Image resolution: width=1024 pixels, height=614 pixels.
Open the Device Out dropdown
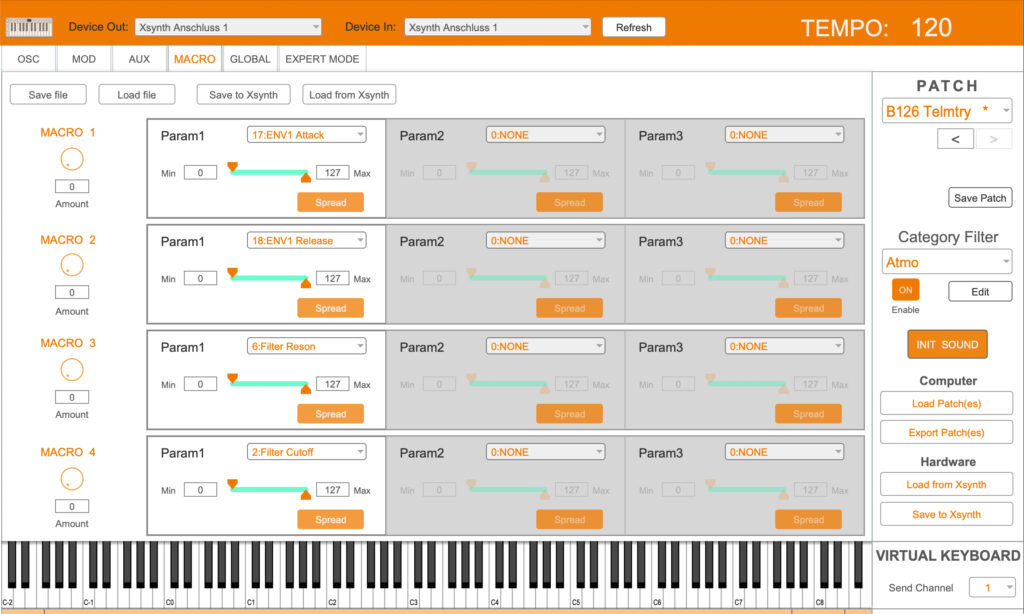tap(227, 27)
